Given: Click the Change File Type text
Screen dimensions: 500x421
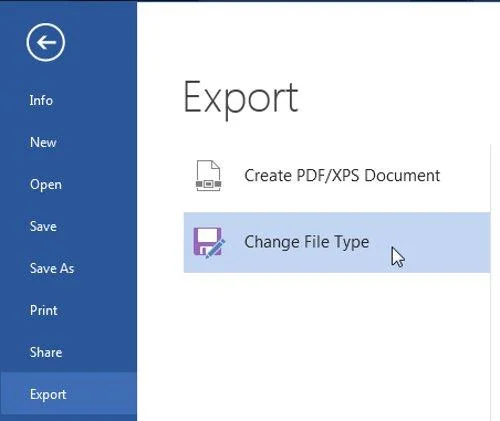Looking at the screenshot, I should pyautogui.click(x=307, y=242).
